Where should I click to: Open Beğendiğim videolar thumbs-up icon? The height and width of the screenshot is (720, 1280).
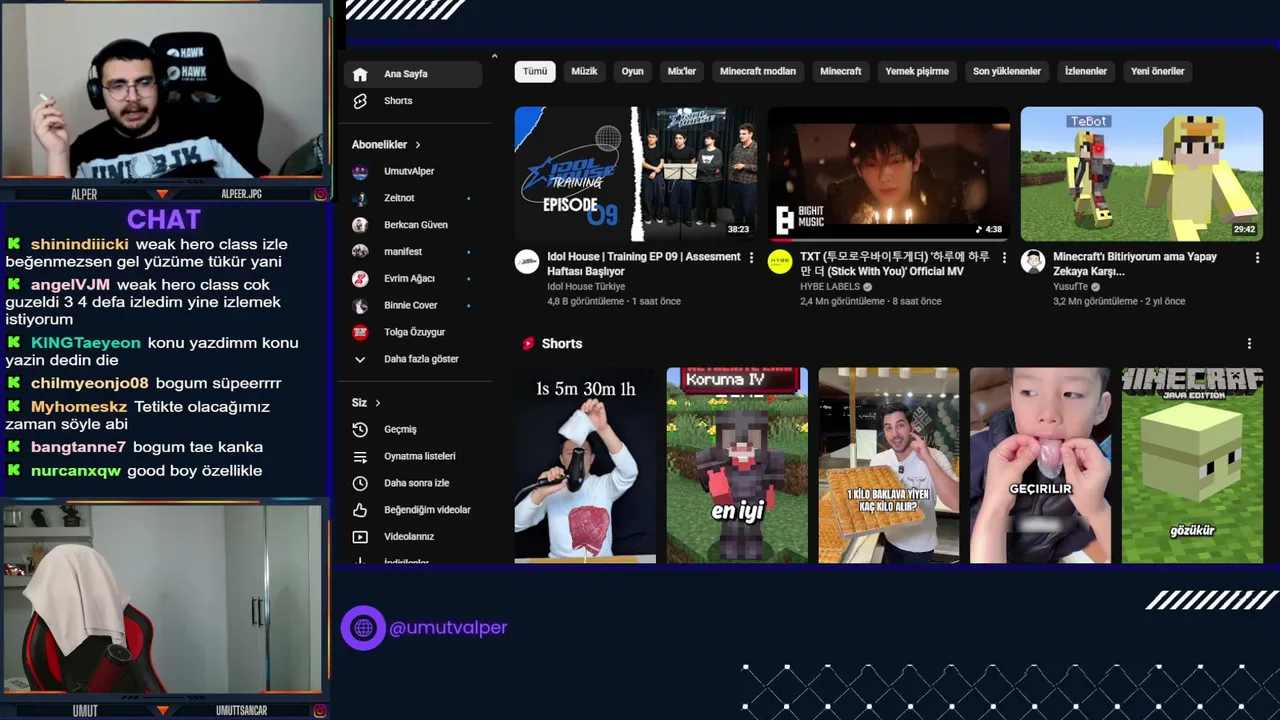360,510
